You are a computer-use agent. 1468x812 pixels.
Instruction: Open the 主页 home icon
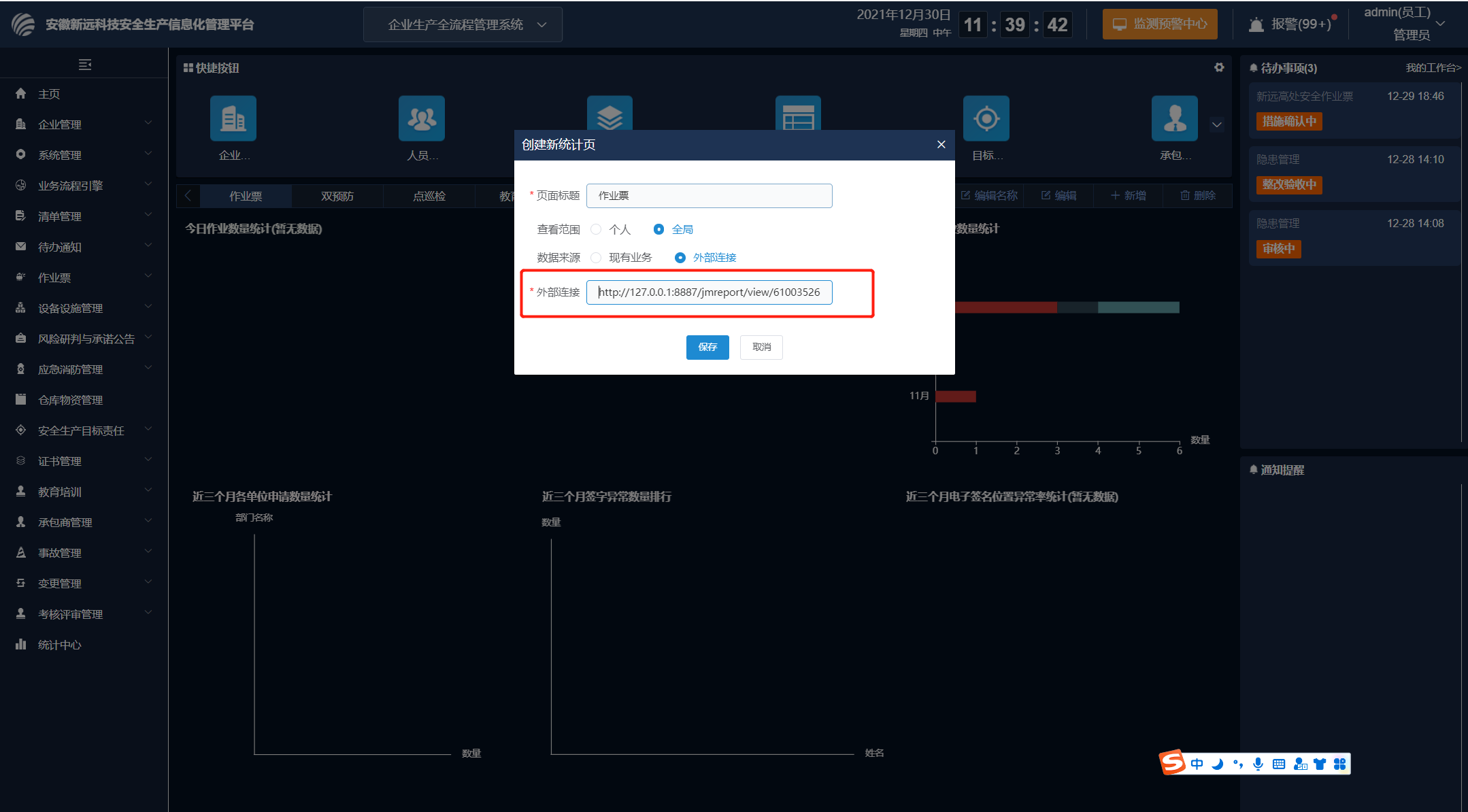21,93
